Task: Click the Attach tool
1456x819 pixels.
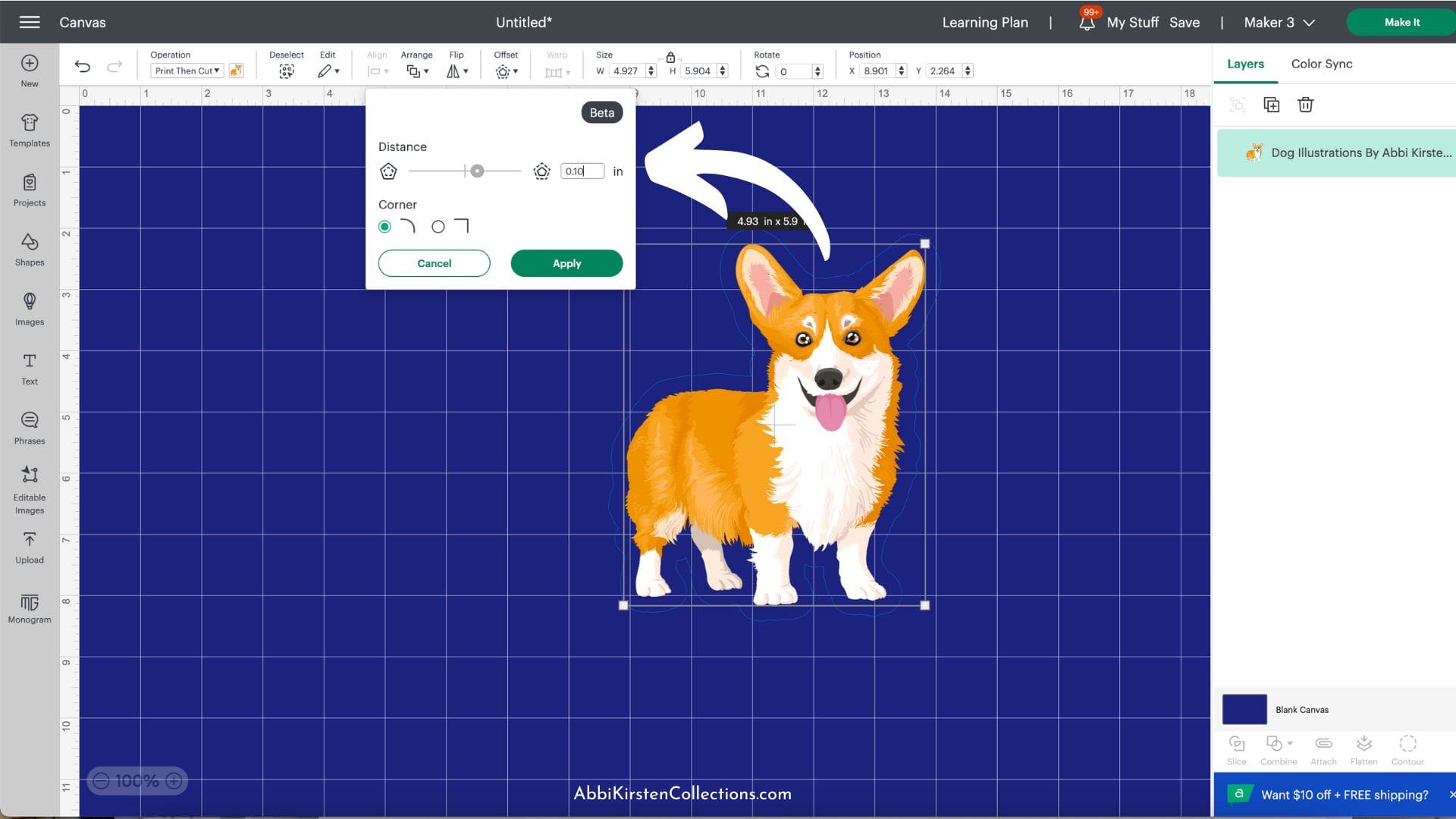Action: [x=1323, y=749]
